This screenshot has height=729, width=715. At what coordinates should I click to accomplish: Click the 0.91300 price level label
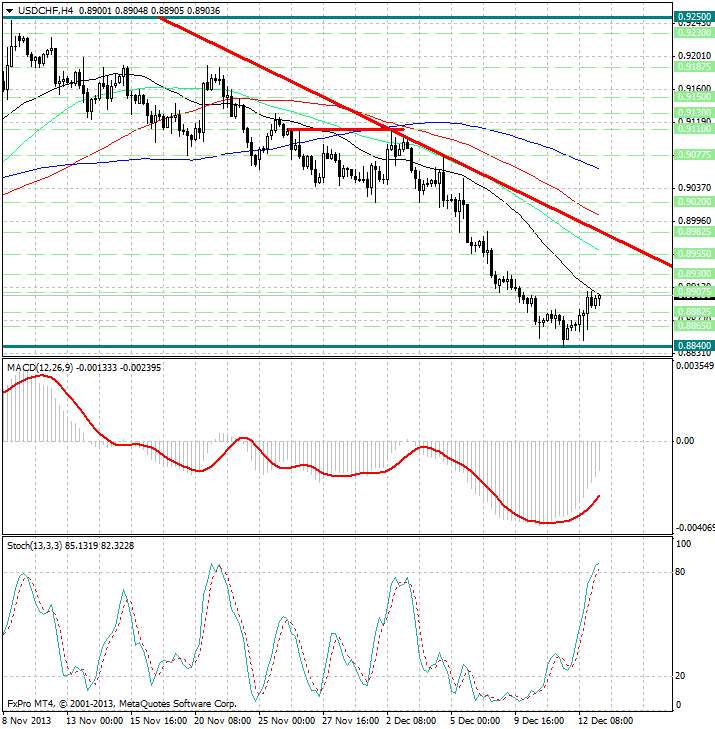coord(694,113)
